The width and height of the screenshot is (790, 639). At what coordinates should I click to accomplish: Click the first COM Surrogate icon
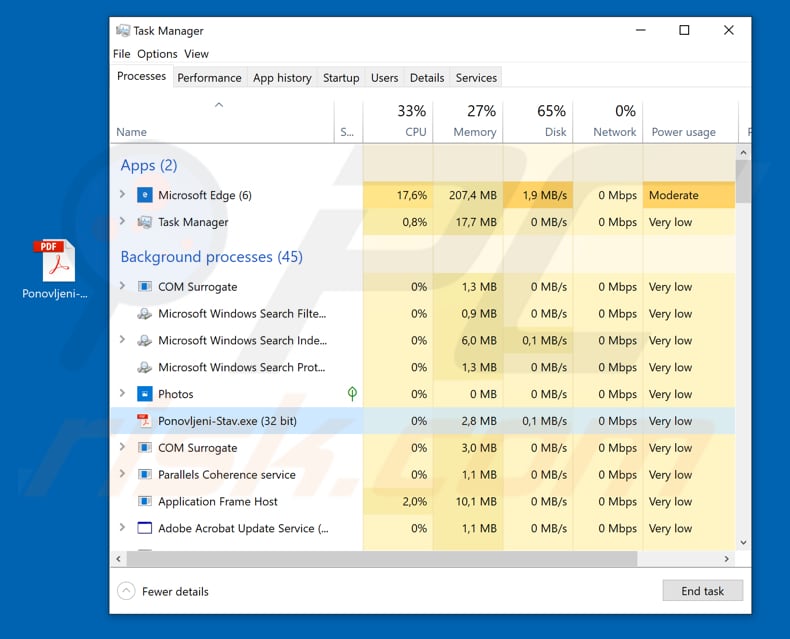click(x=145, y=286)
